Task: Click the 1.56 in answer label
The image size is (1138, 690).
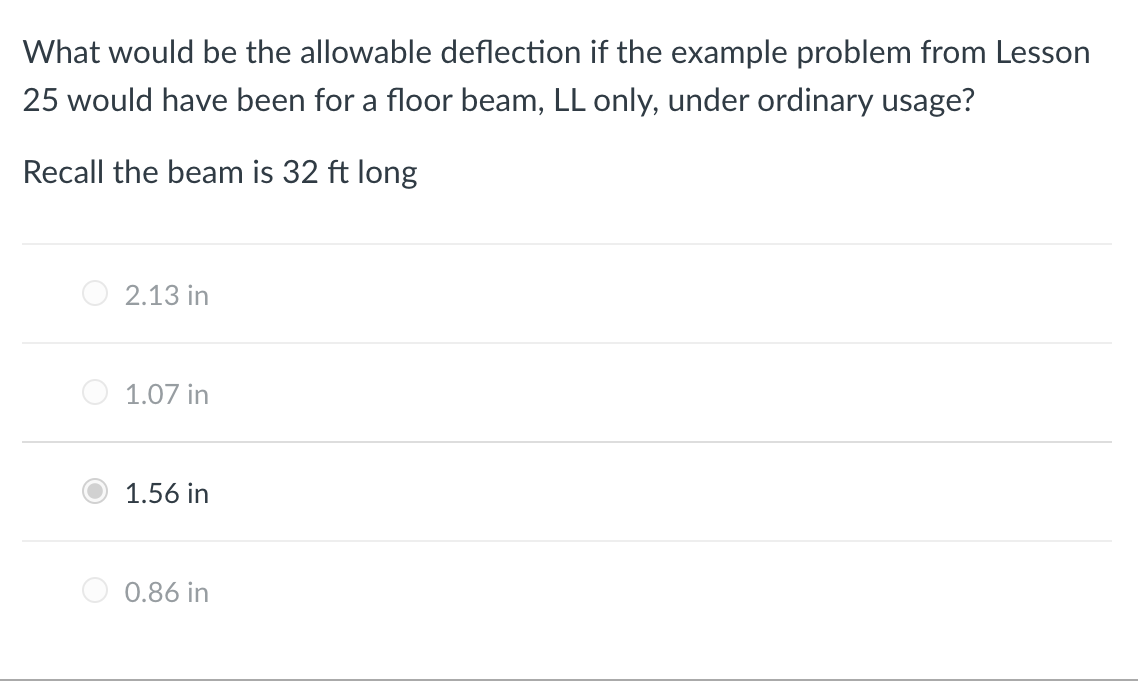Action: pos(165,493)
